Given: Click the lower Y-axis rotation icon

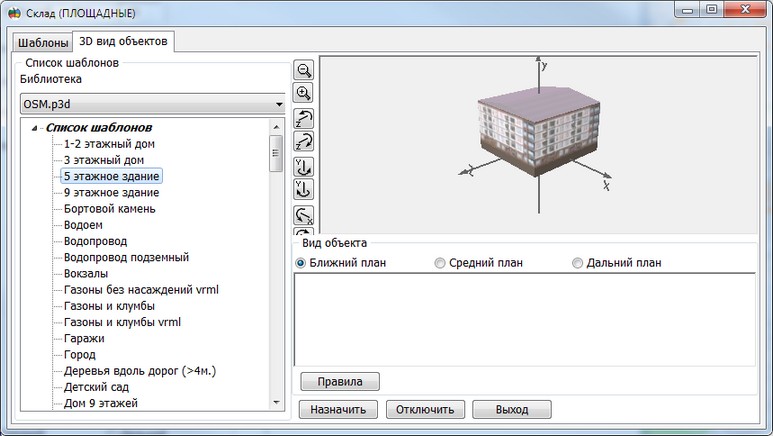Looking at the screenshot, I should pos(304,189).
